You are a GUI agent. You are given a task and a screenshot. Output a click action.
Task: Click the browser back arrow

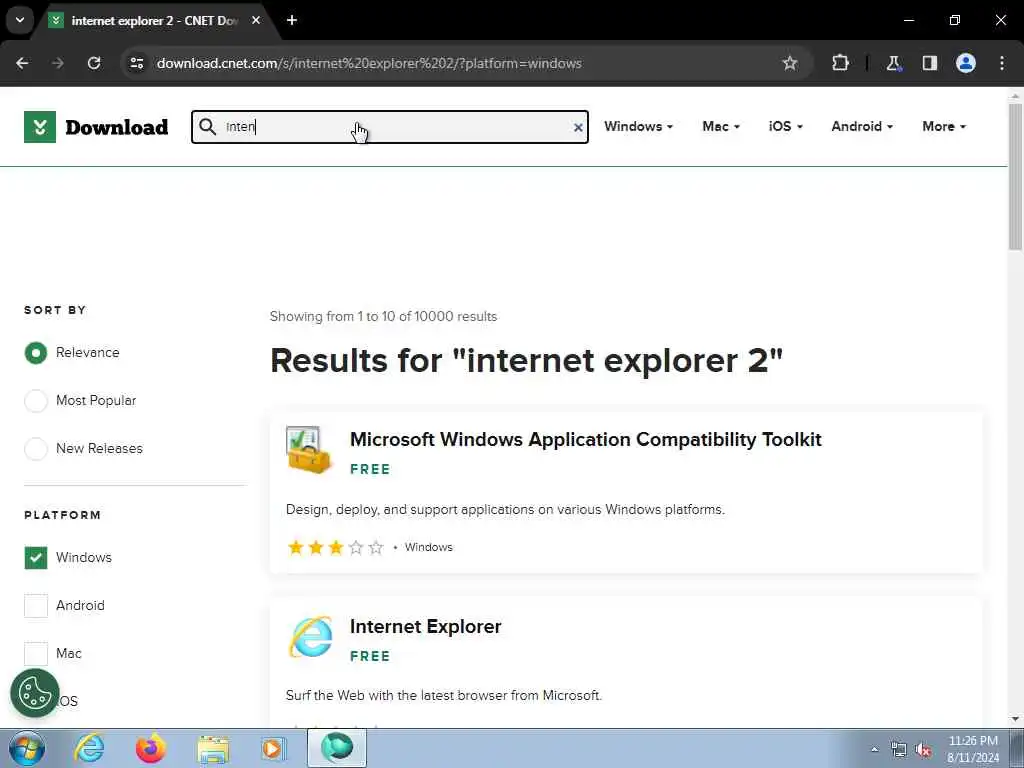22,63
